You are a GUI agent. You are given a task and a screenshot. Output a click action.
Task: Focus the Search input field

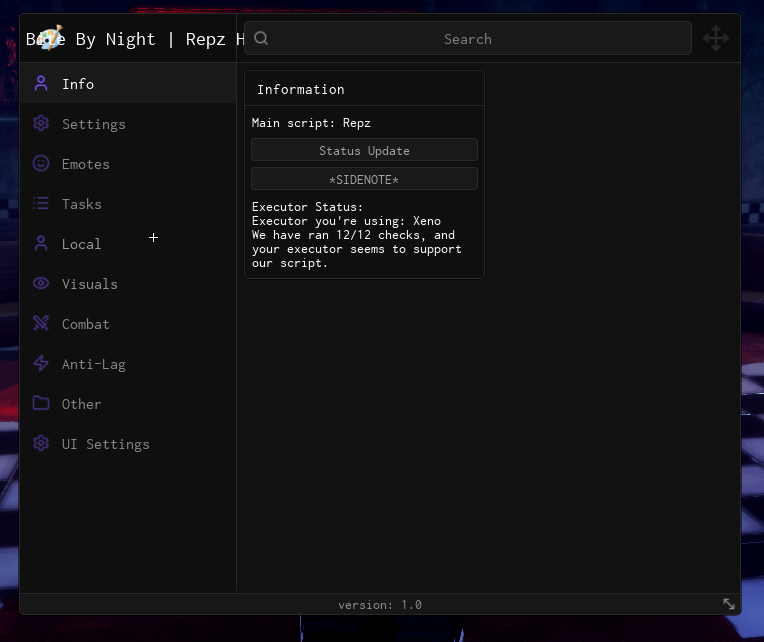[x=468, y=38]
